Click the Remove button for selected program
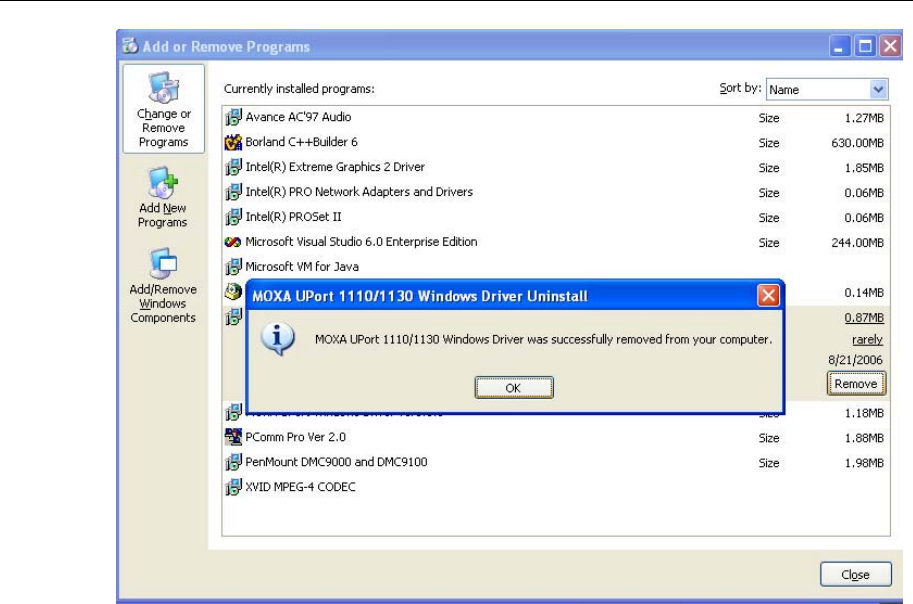913x604 pixels. (x=856, y=383)
